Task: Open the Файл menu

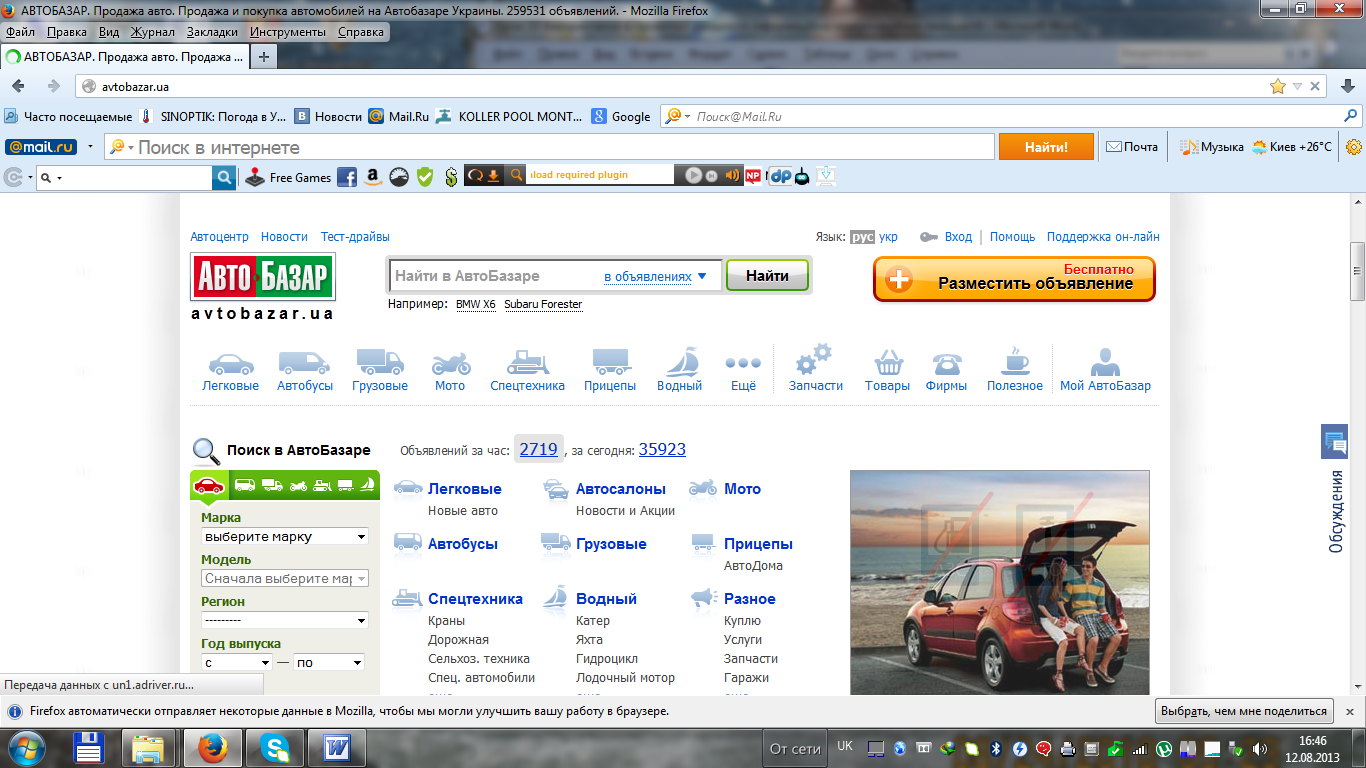Action: tap(20, 32)
